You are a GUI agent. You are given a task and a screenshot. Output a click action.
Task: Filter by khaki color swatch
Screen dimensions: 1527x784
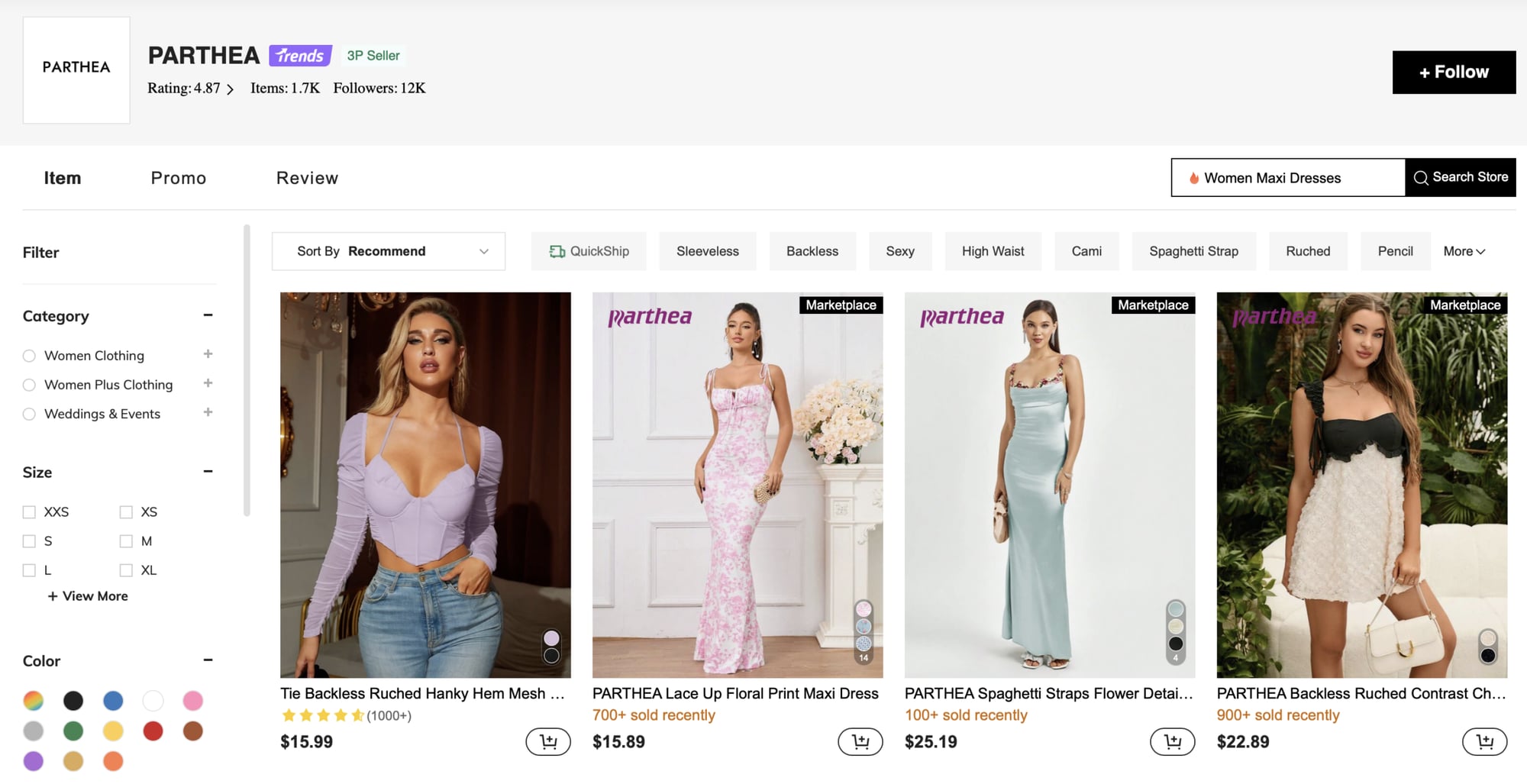point(73,761)
